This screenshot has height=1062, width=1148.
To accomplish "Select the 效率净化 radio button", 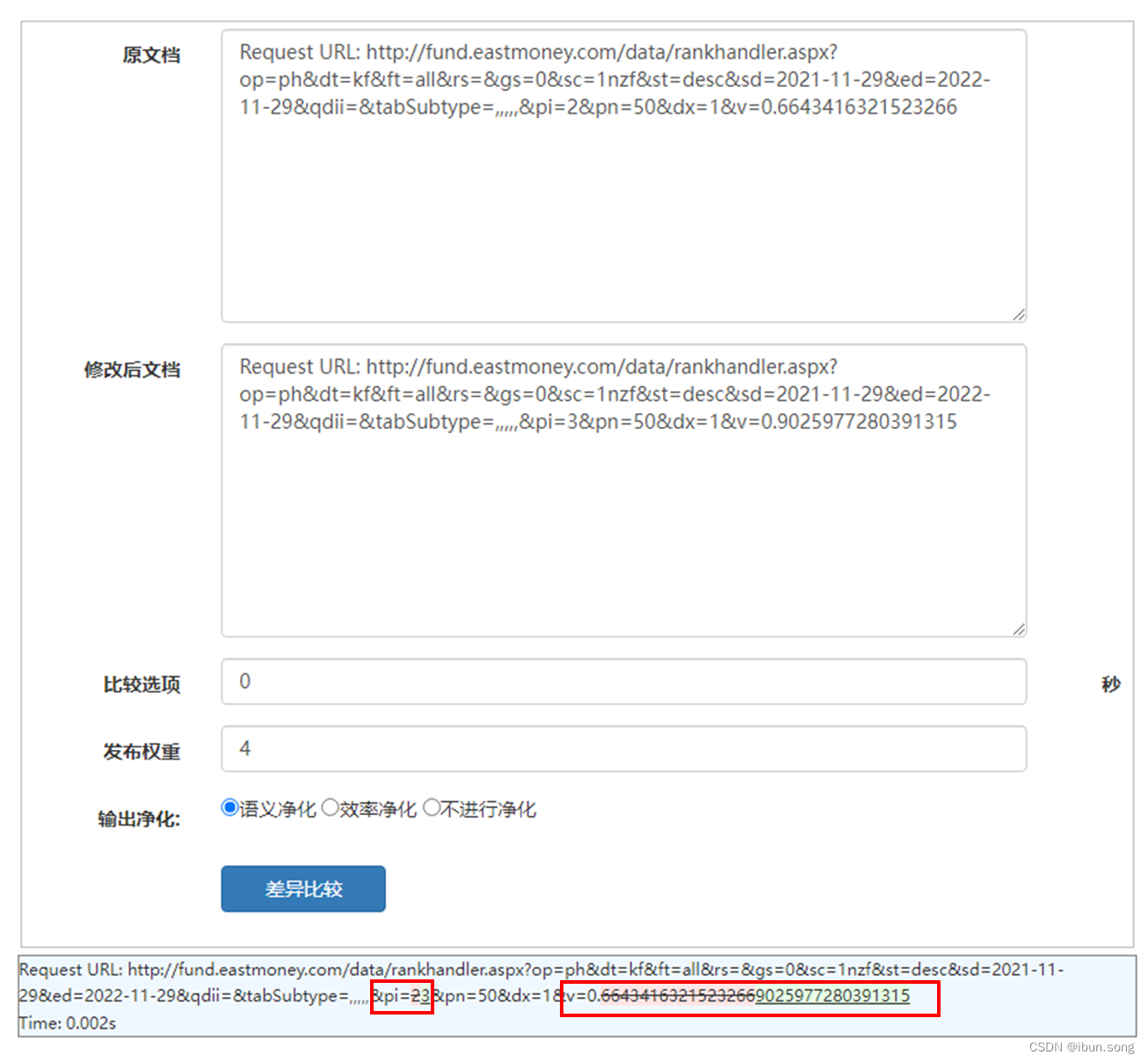I will 330,808.
